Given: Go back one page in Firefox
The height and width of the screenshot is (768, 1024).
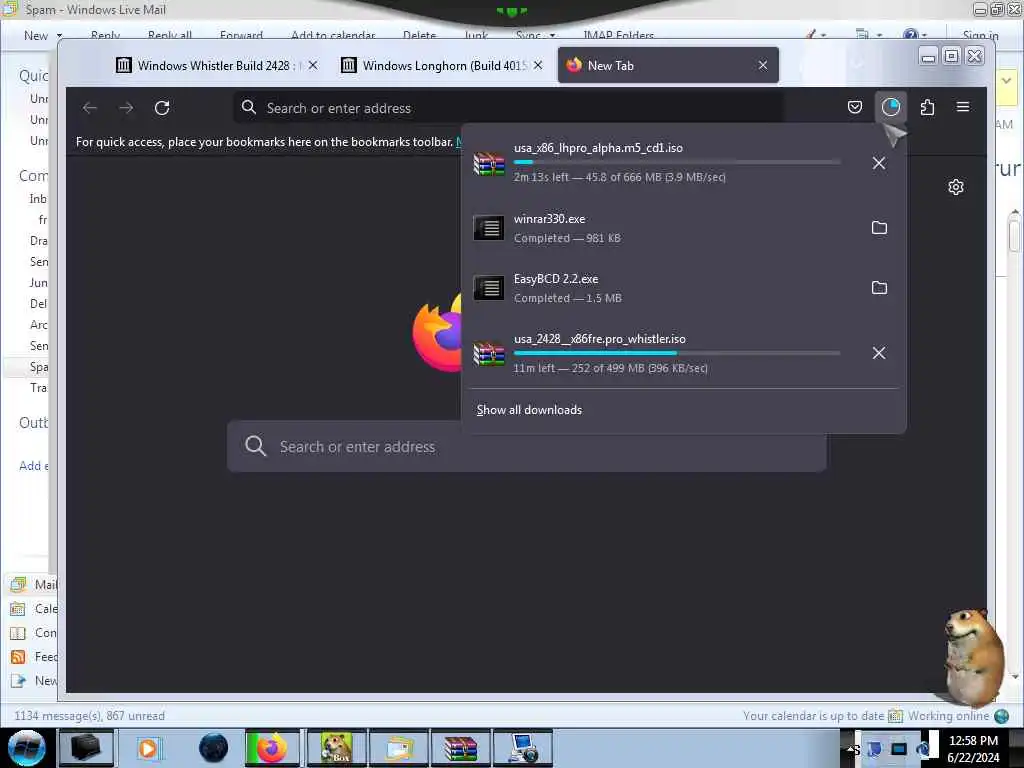Looking at the screenshot, I should (90, 108).
